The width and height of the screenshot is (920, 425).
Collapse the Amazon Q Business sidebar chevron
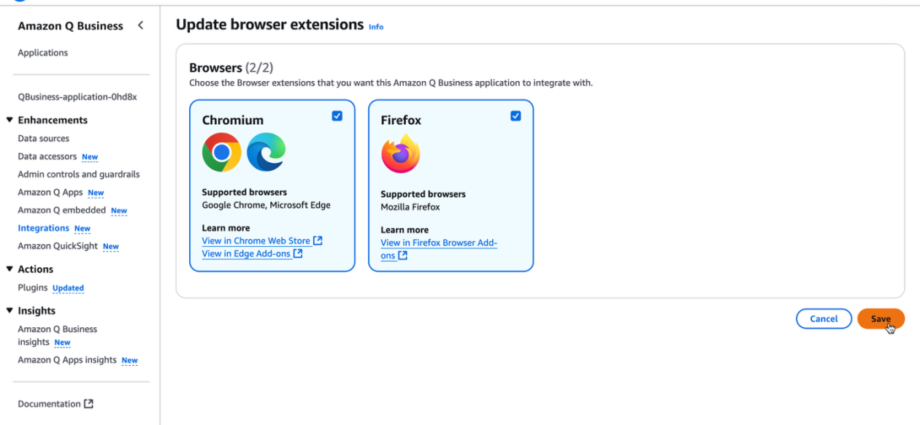click(x=140, y=25)
